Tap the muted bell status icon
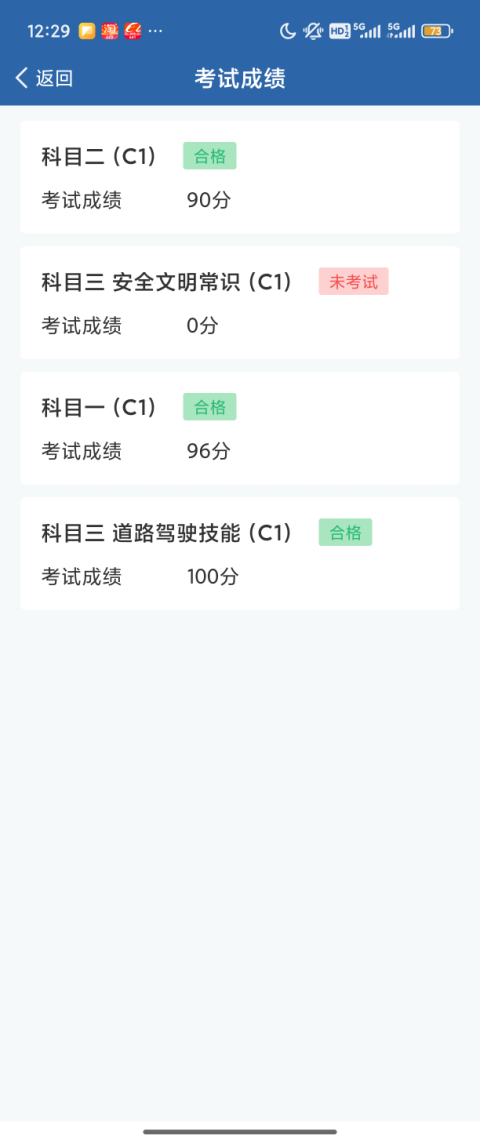The image size is (480, 1142). tap(313, 31)
